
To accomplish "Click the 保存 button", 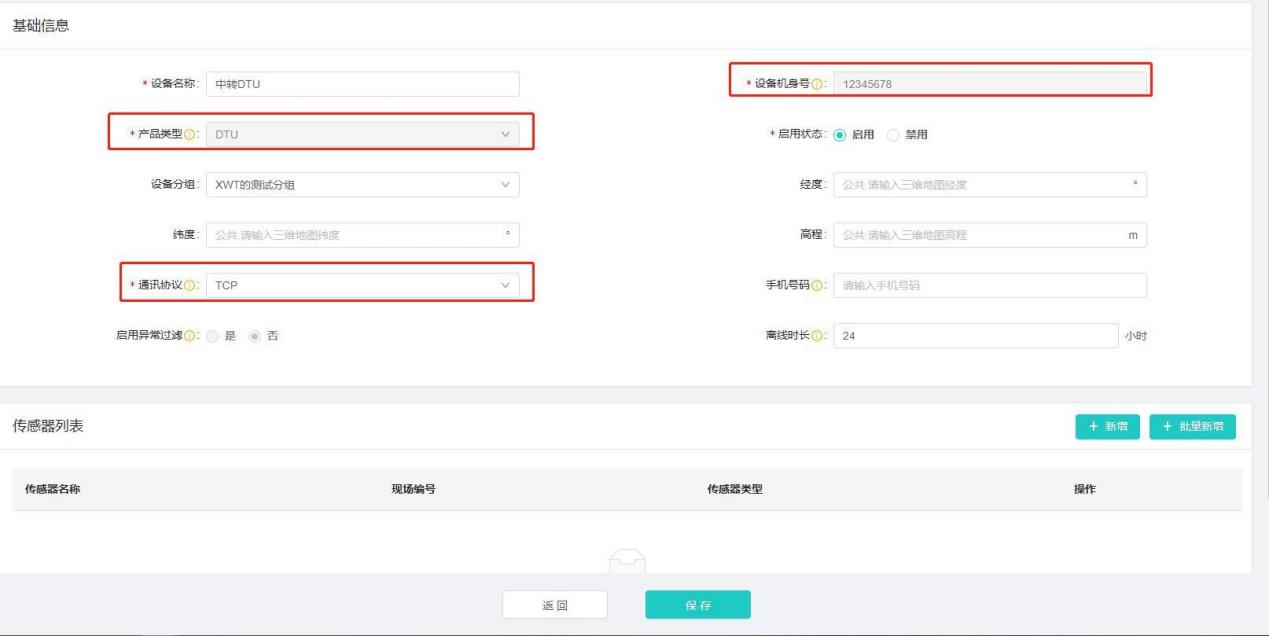I will point(697,605).
